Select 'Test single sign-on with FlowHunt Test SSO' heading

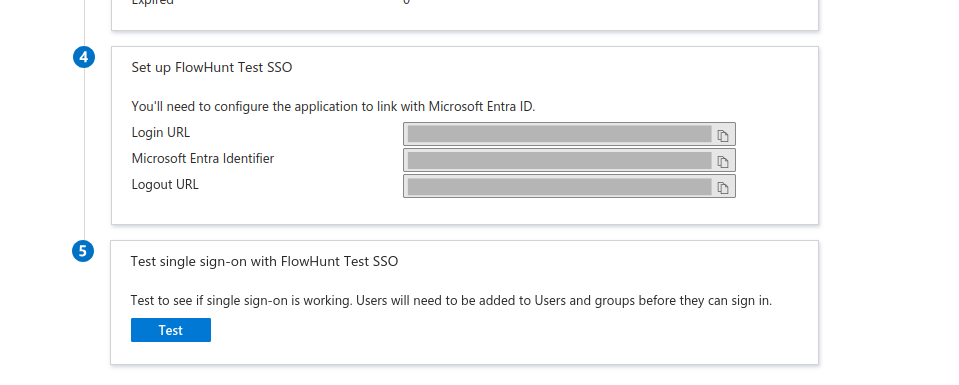(x=264, y=261)
